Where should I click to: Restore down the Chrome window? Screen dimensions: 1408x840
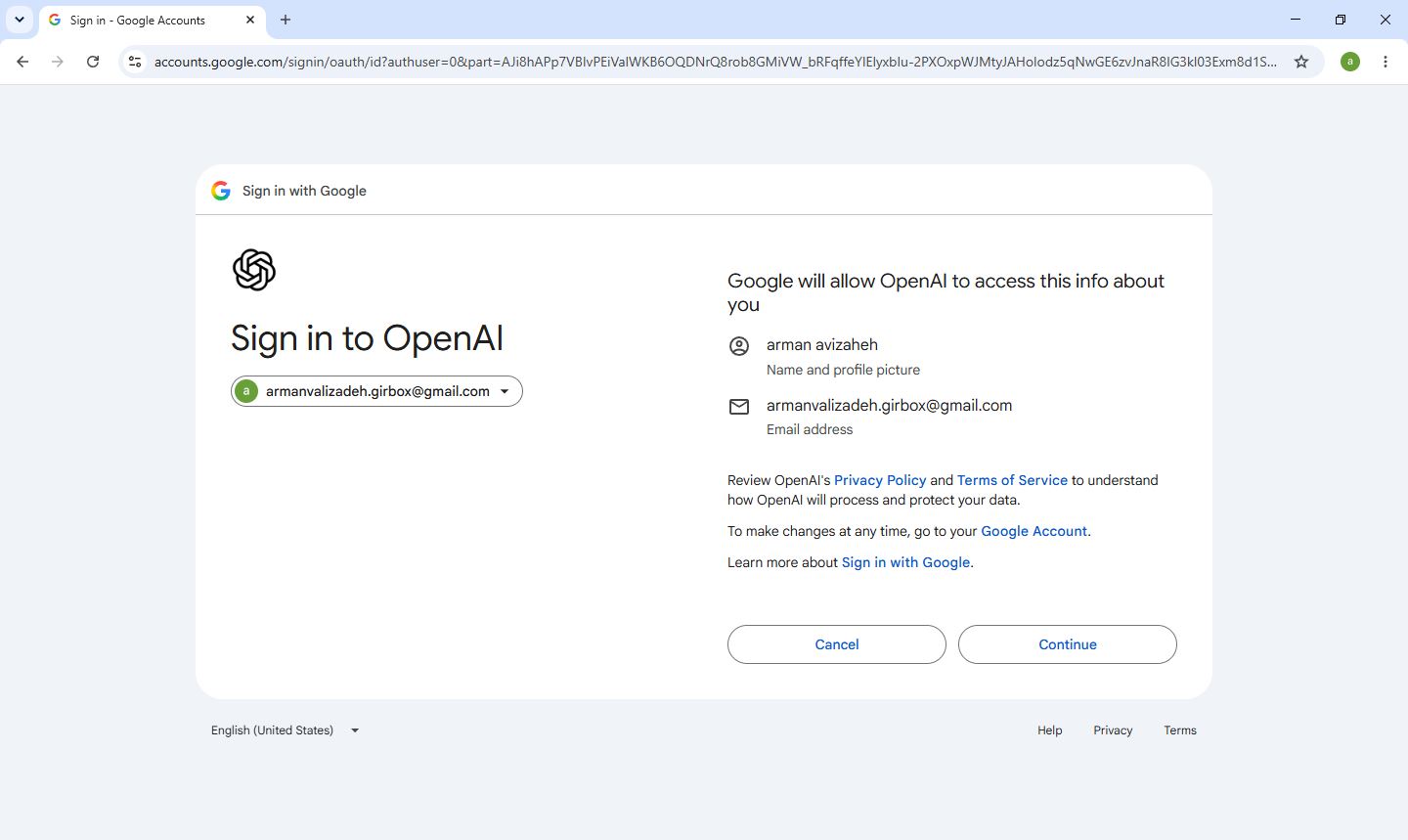(x=1341, y=20)
